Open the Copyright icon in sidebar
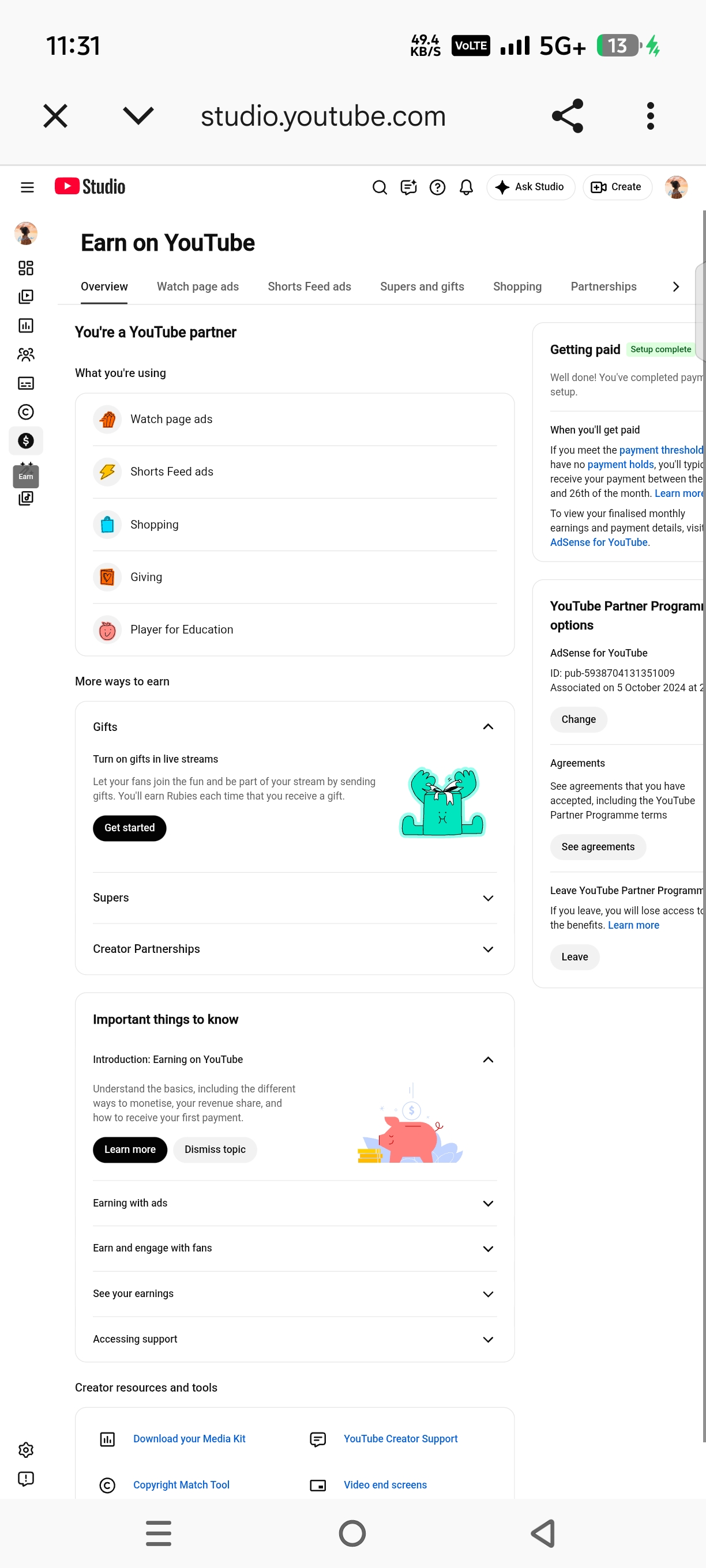The image size is (706, 1568). (25, 412)
